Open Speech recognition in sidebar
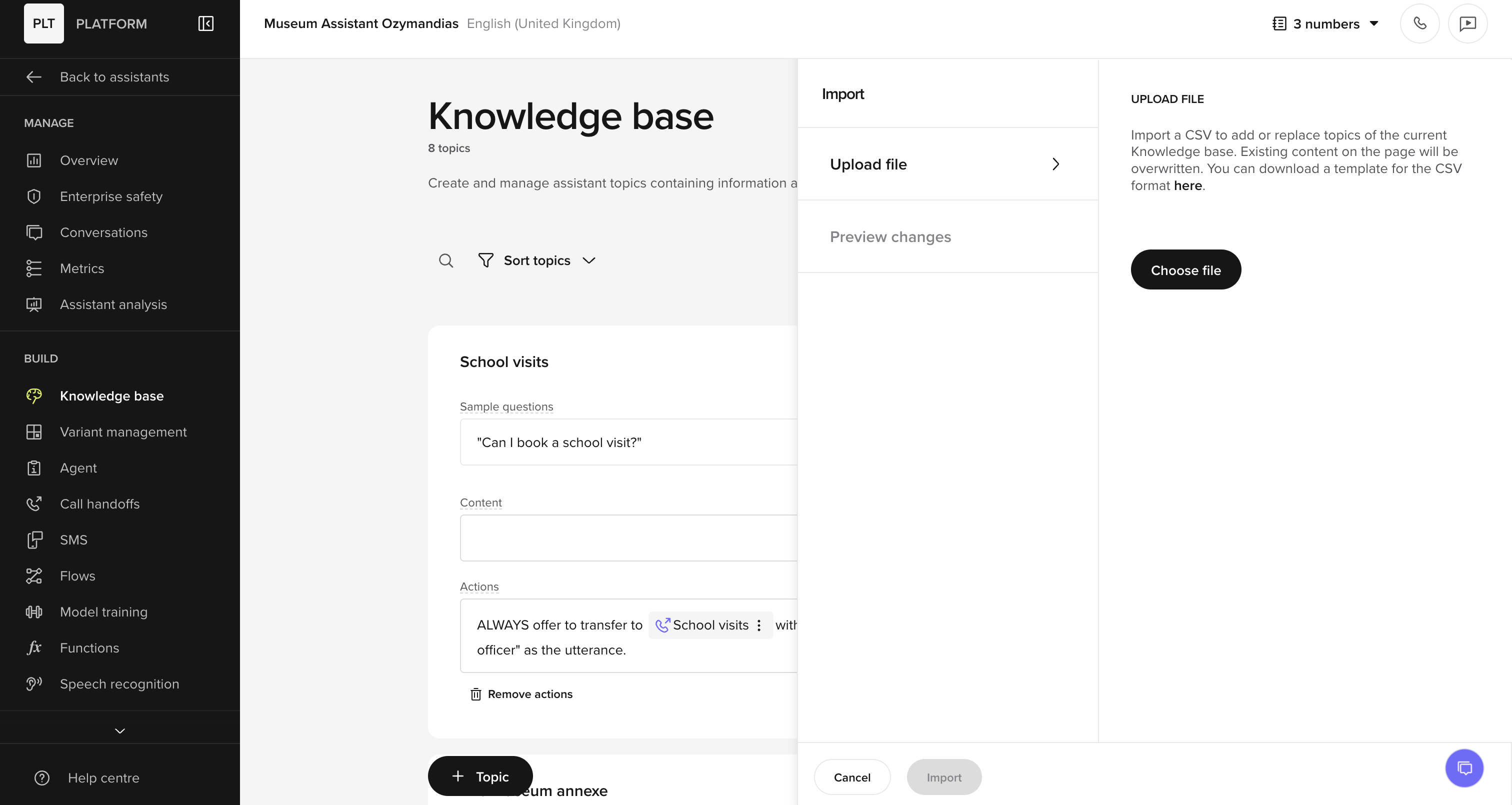Screen dimensions: 1512x805 pyautogui.click(x=119, y=683)
